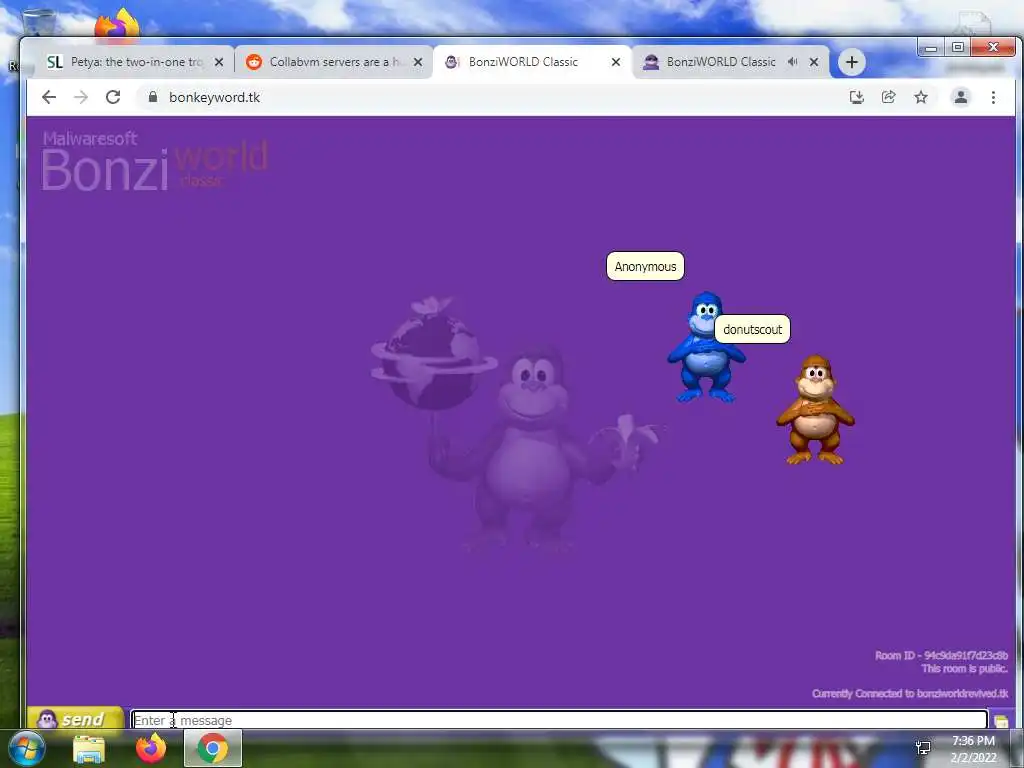The image size is (1024, 768).
Task: Click the bonkeyword.tk address bar
Action: coord(490,97)
